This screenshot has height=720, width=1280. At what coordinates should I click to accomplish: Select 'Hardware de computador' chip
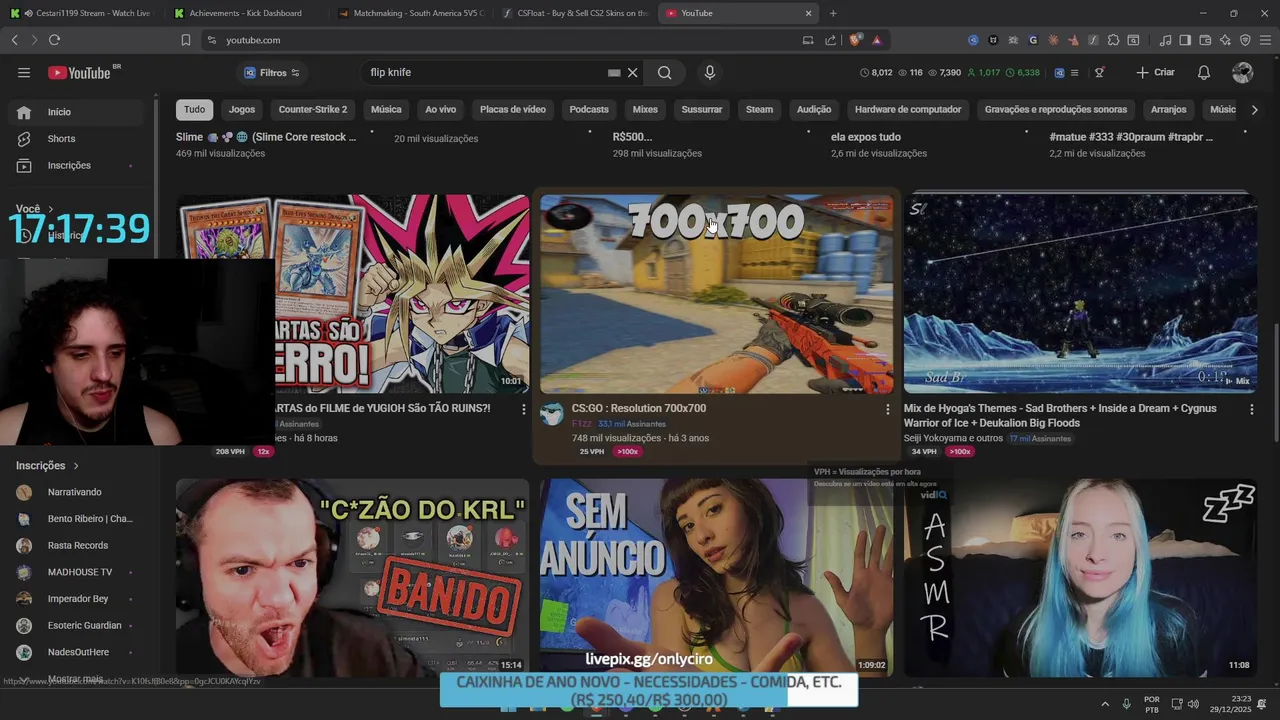pos(908,110)
